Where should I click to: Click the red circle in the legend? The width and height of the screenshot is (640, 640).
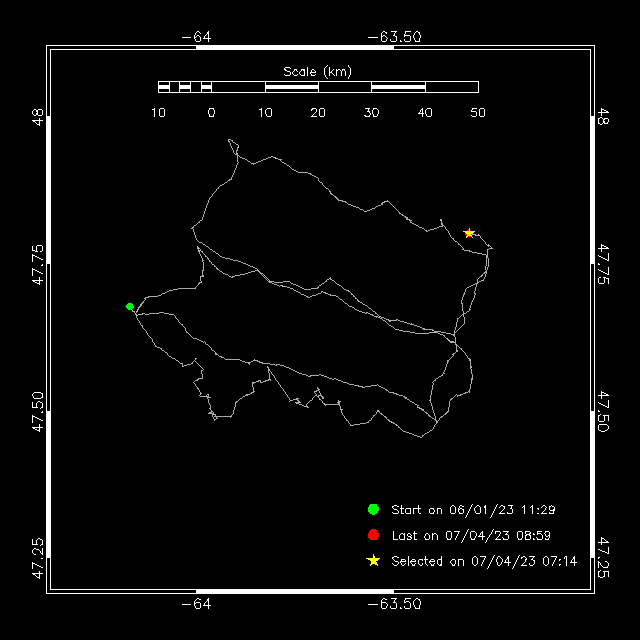click(373, 535)
